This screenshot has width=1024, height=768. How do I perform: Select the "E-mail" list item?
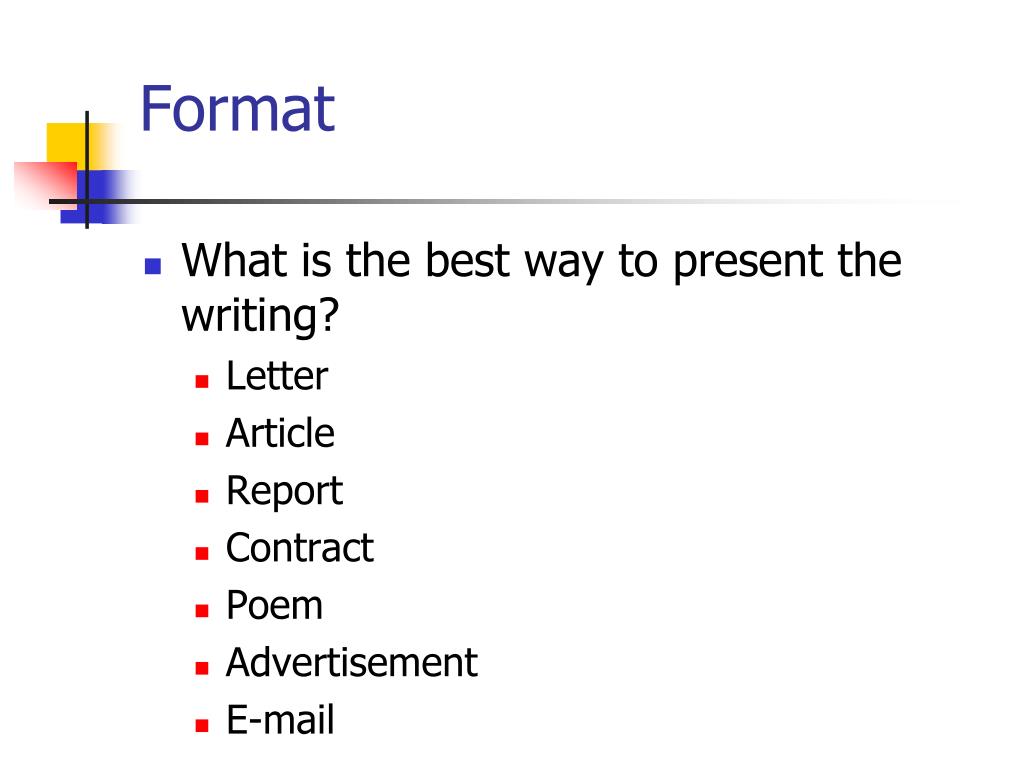280,720
